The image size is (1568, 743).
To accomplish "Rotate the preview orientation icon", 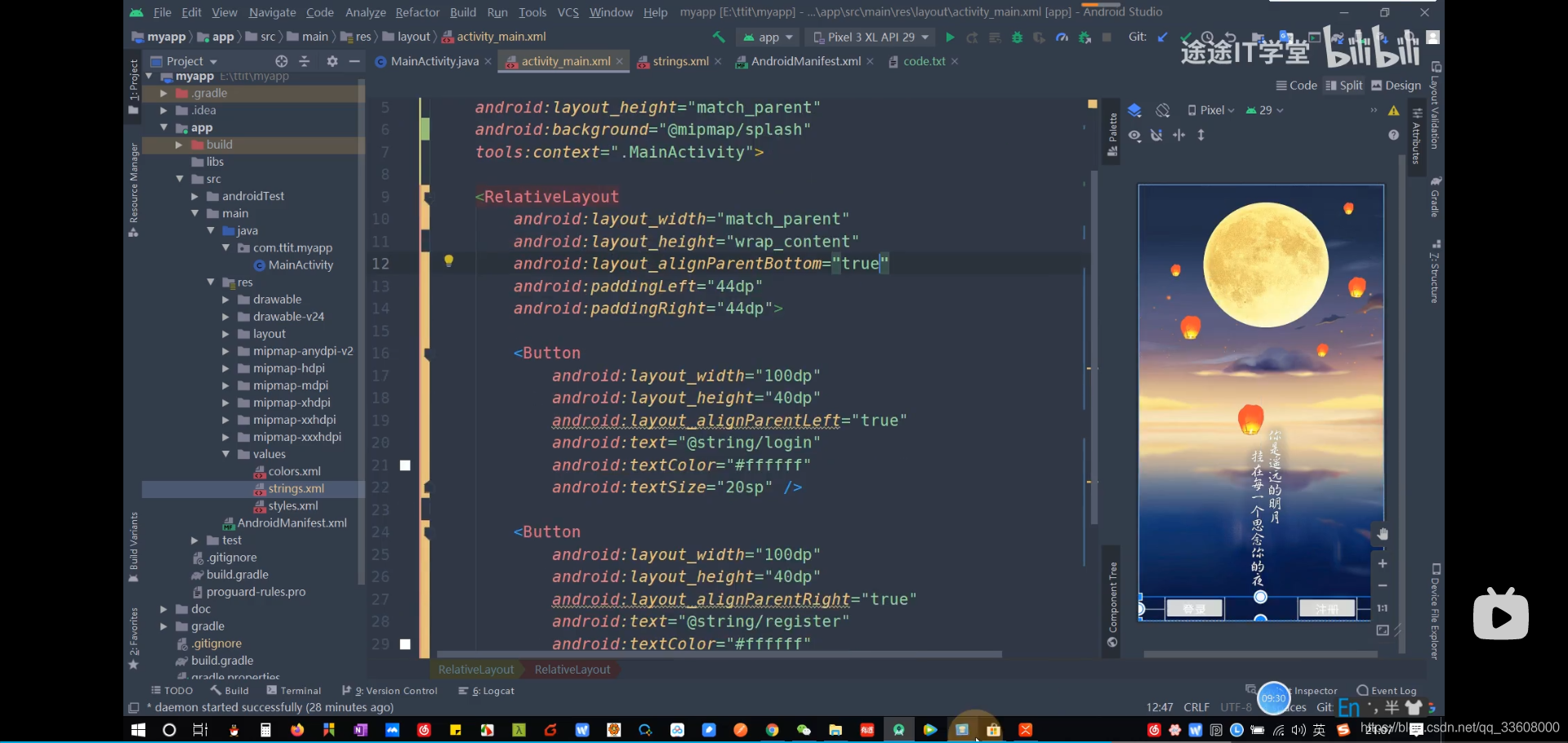I will 1163,110.
